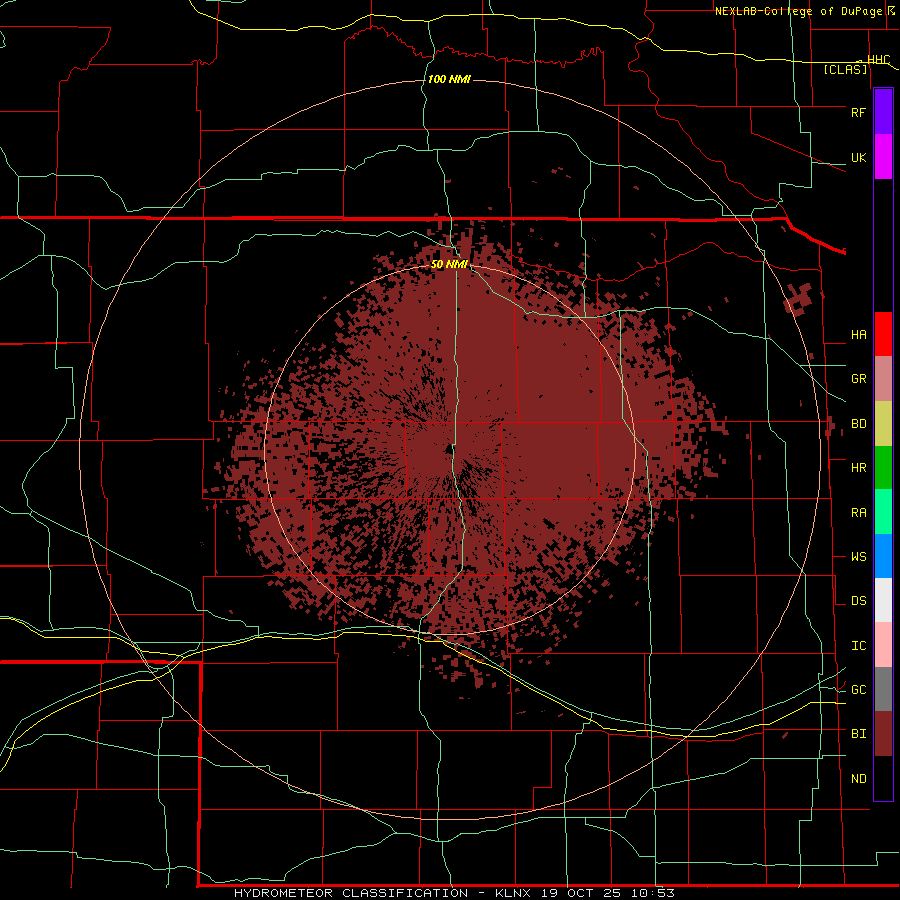Image resolution: width=900 pixels, height=900 pixels.
Task: Click the IC legend label
Action: pos(858,646)
